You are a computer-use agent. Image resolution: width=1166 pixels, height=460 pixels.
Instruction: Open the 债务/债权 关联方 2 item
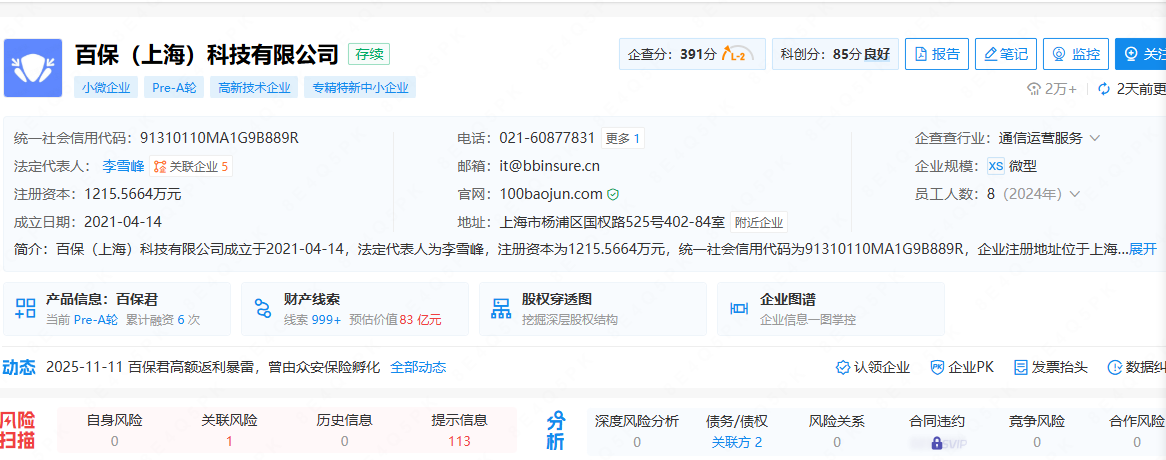[x=737, y=431]
